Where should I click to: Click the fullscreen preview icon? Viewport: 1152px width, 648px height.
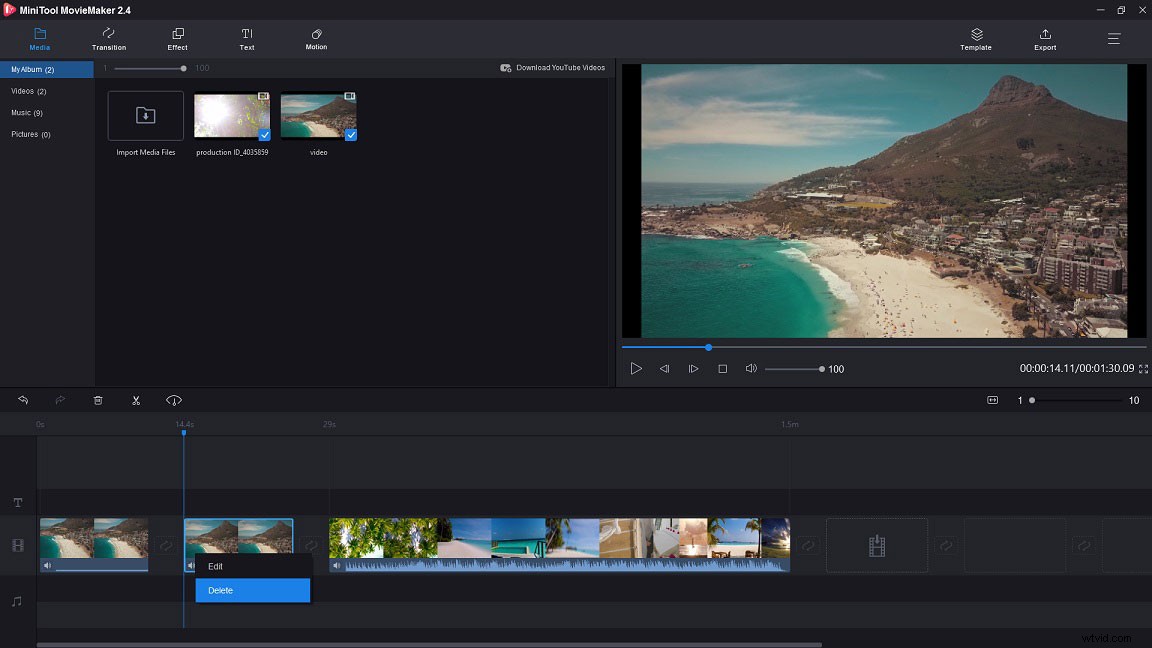(1143, 369)
